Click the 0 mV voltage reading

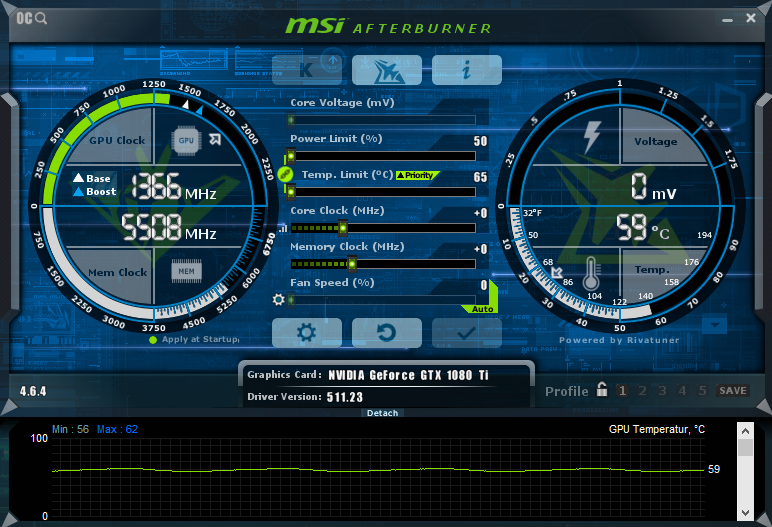point(654,187)
